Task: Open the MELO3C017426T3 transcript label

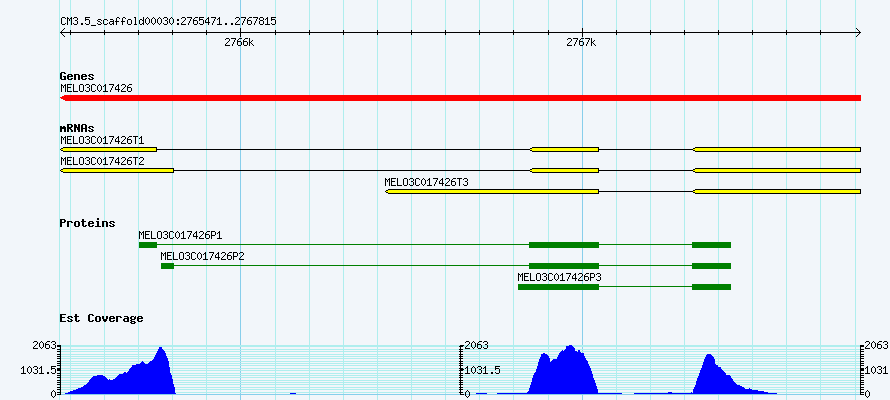Action: coord(427,182)
